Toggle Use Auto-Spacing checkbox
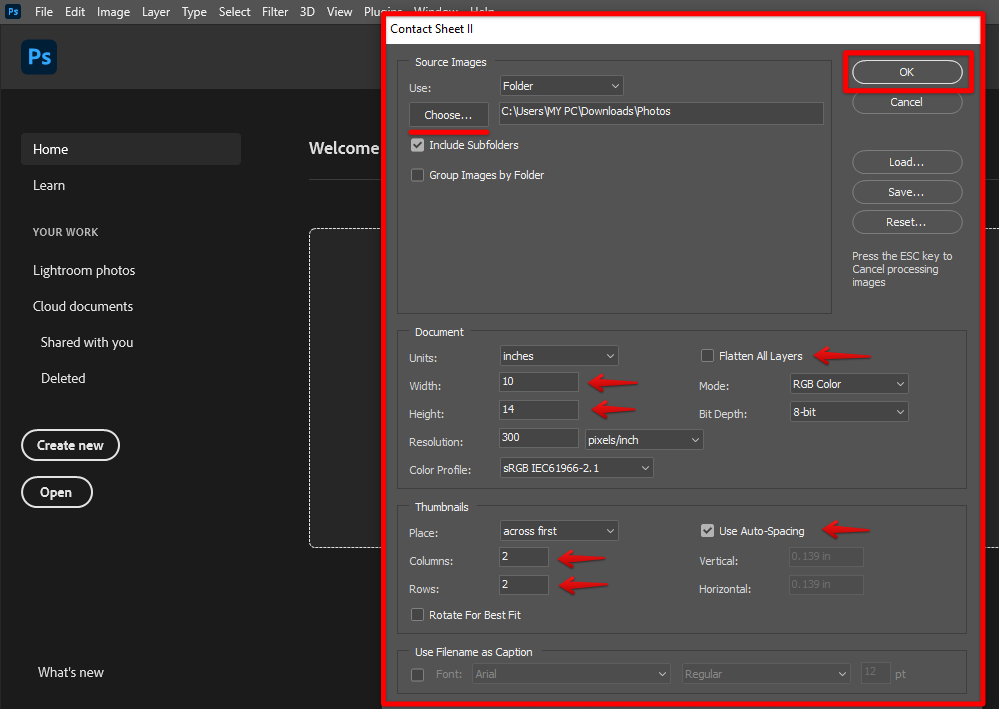 [x=708, y=531]
